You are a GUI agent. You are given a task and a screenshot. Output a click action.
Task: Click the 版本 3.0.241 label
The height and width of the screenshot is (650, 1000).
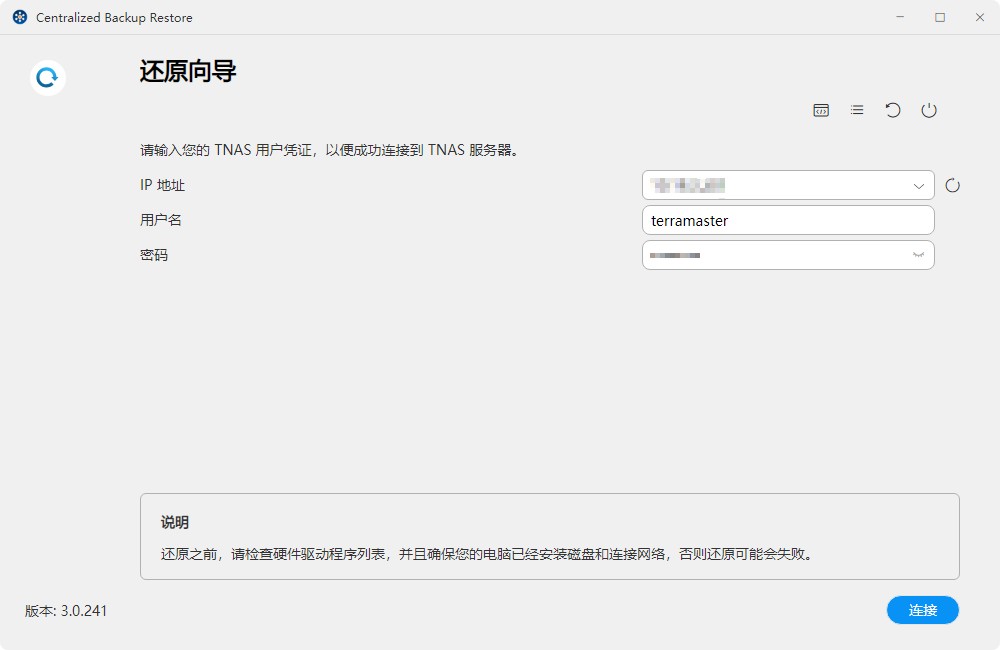point(65,610)
